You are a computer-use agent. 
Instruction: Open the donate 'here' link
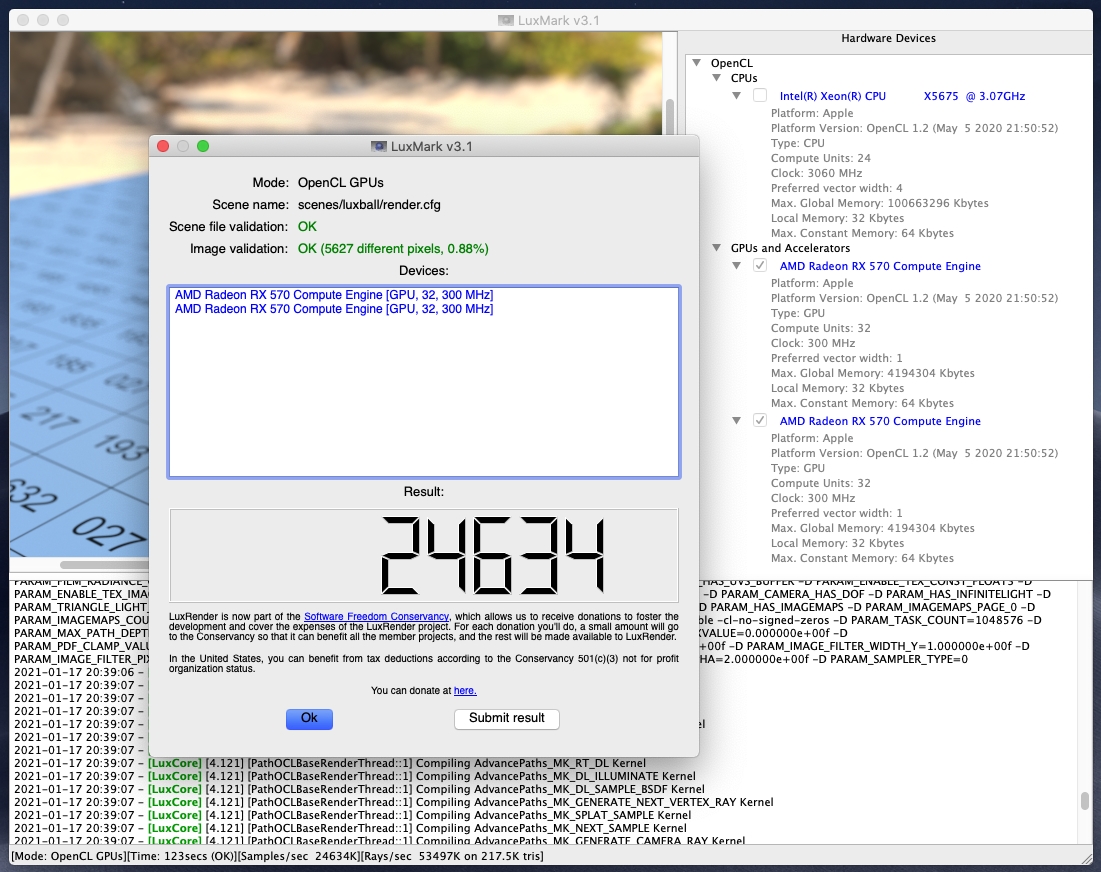465,691
